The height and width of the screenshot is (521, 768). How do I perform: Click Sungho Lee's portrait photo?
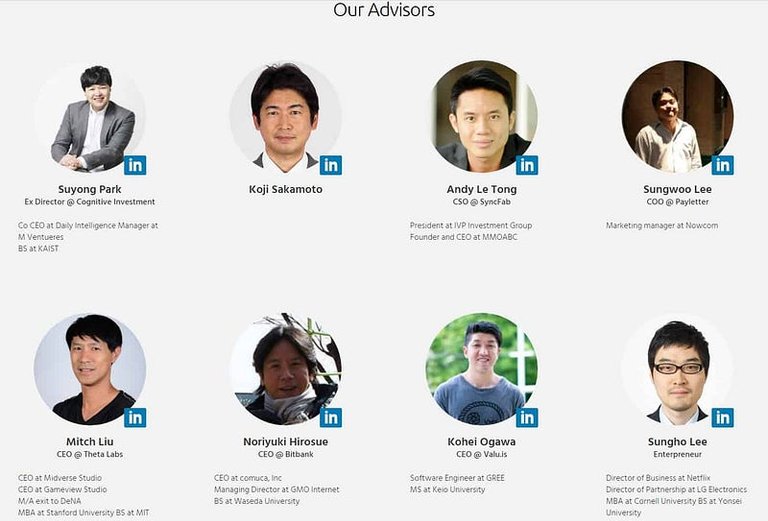pyautogui.click(x=677, y=369)
